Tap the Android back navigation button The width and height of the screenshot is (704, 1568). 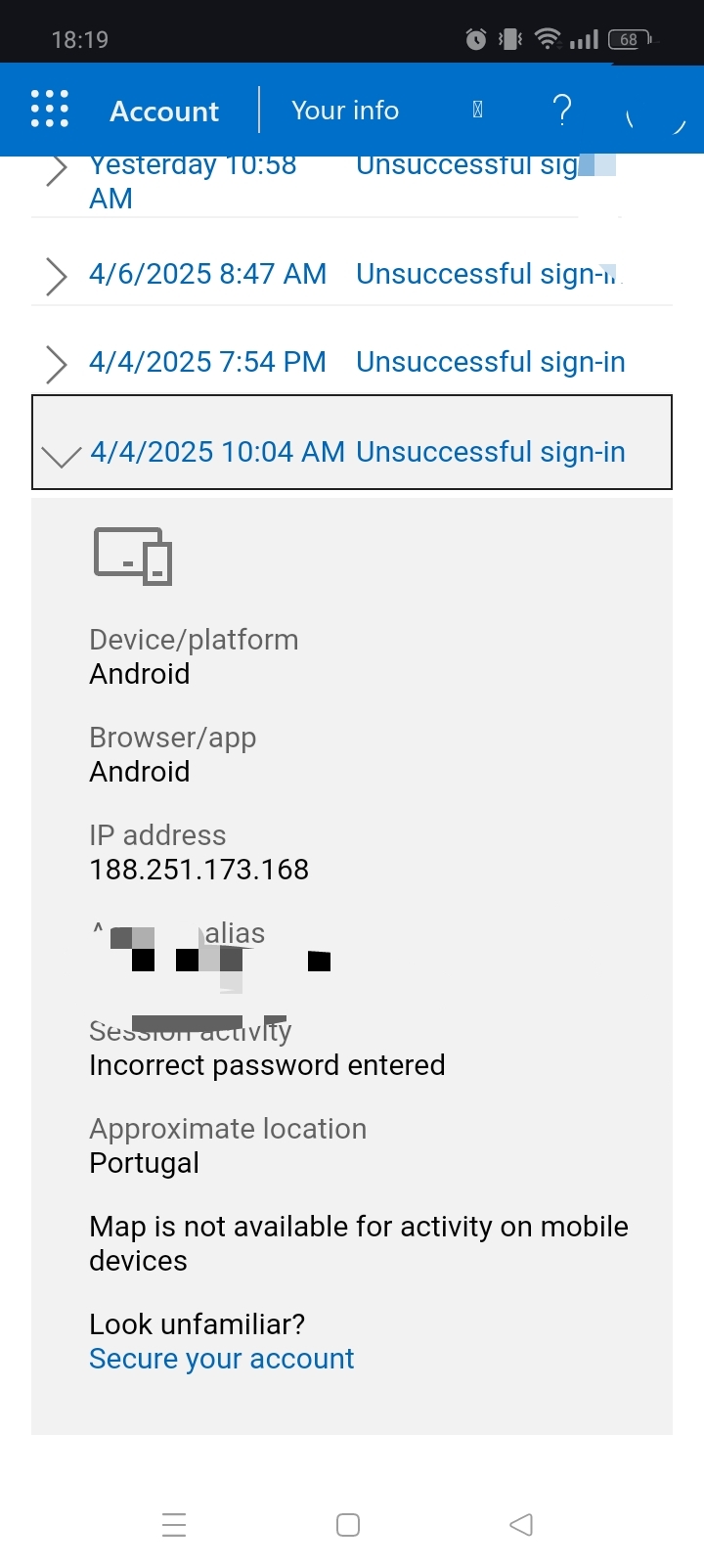click(x=521, y=1524)
